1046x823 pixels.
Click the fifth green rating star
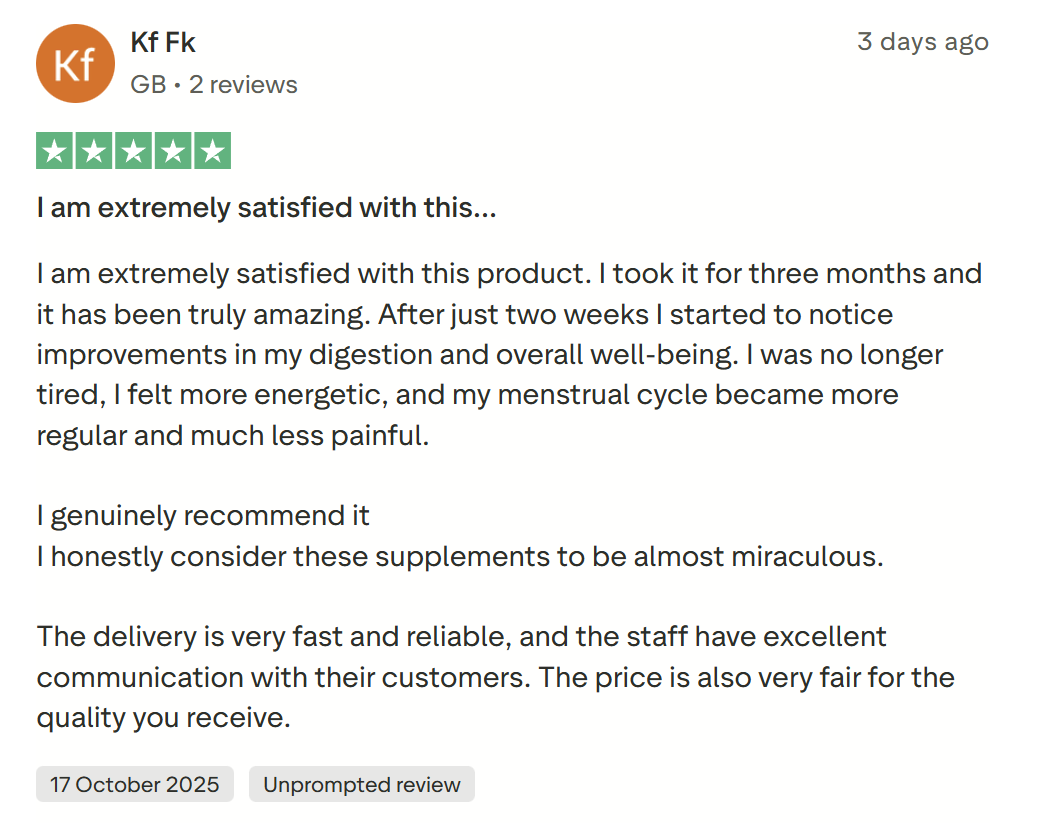[211, 151]
